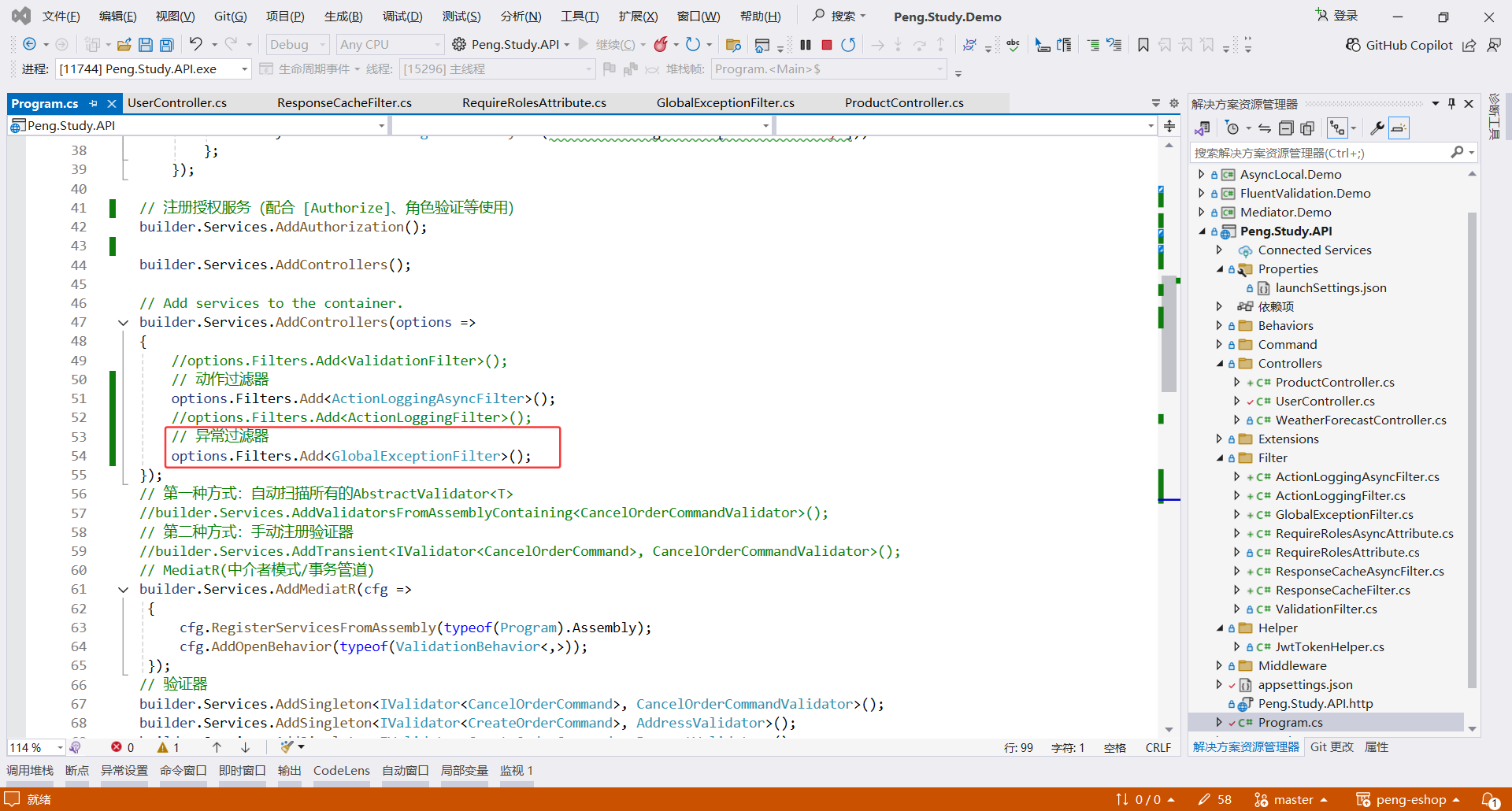The height and width of the screenshot is (811, 1512).
Task: Comment out the selected lines
Action: 1093,45
